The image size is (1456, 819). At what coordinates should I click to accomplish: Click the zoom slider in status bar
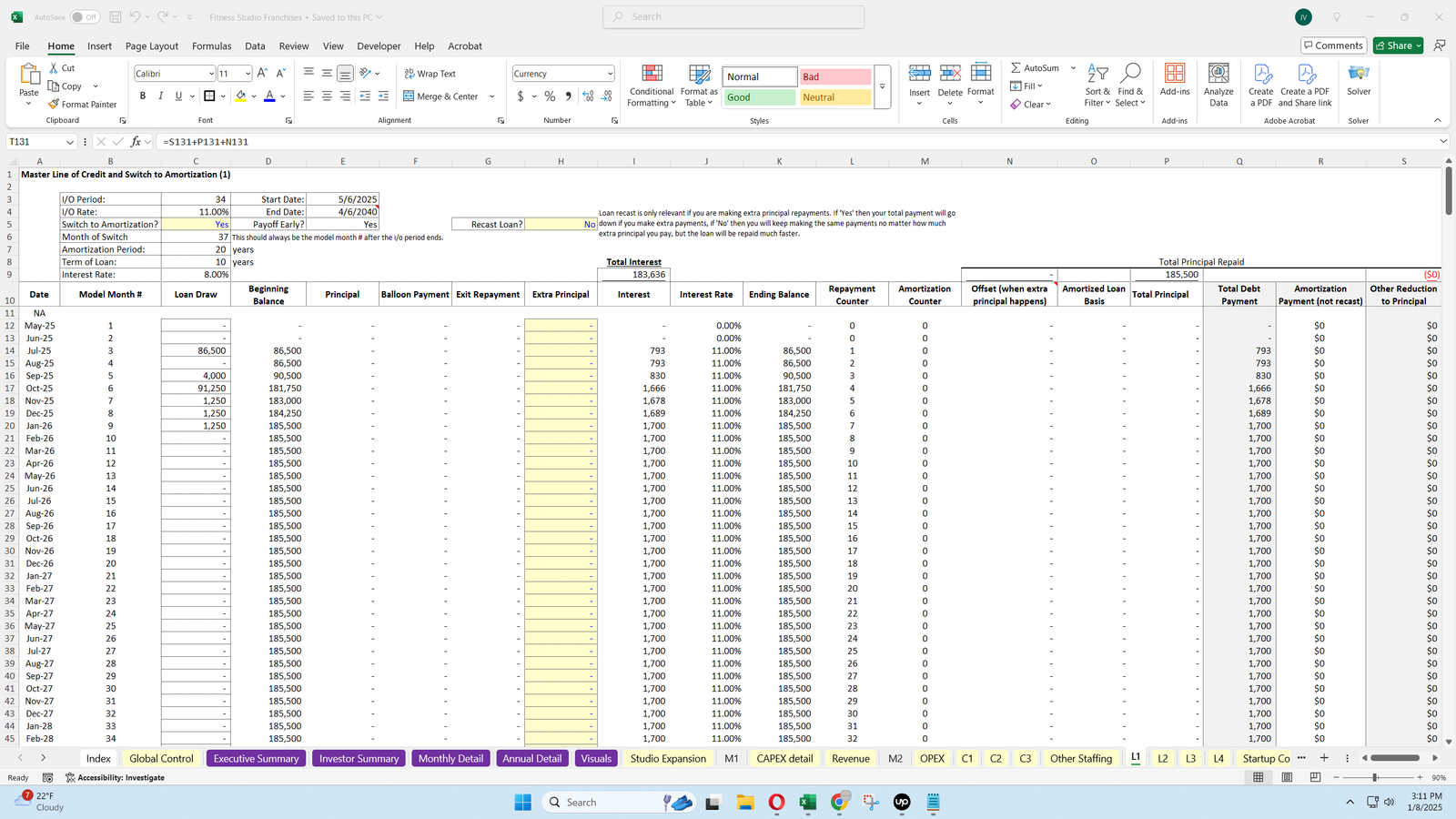(x=1375, y=777)
